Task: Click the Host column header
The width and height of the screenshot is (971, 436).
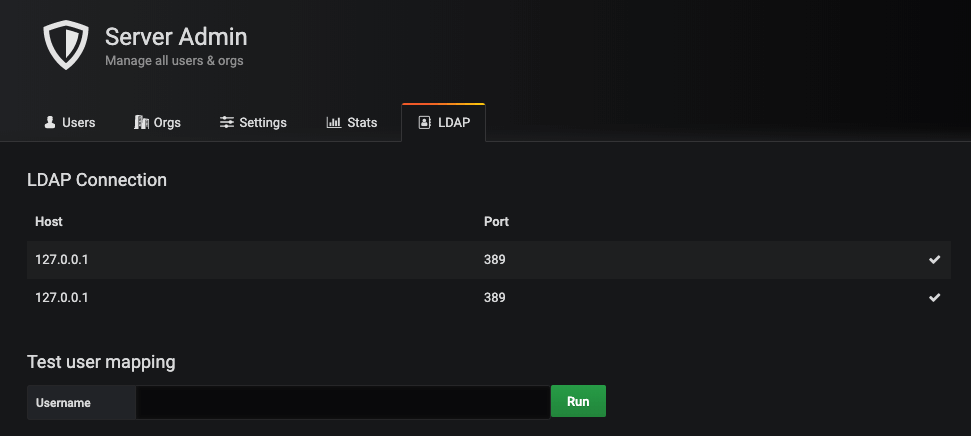Action: tap(49, 221)
